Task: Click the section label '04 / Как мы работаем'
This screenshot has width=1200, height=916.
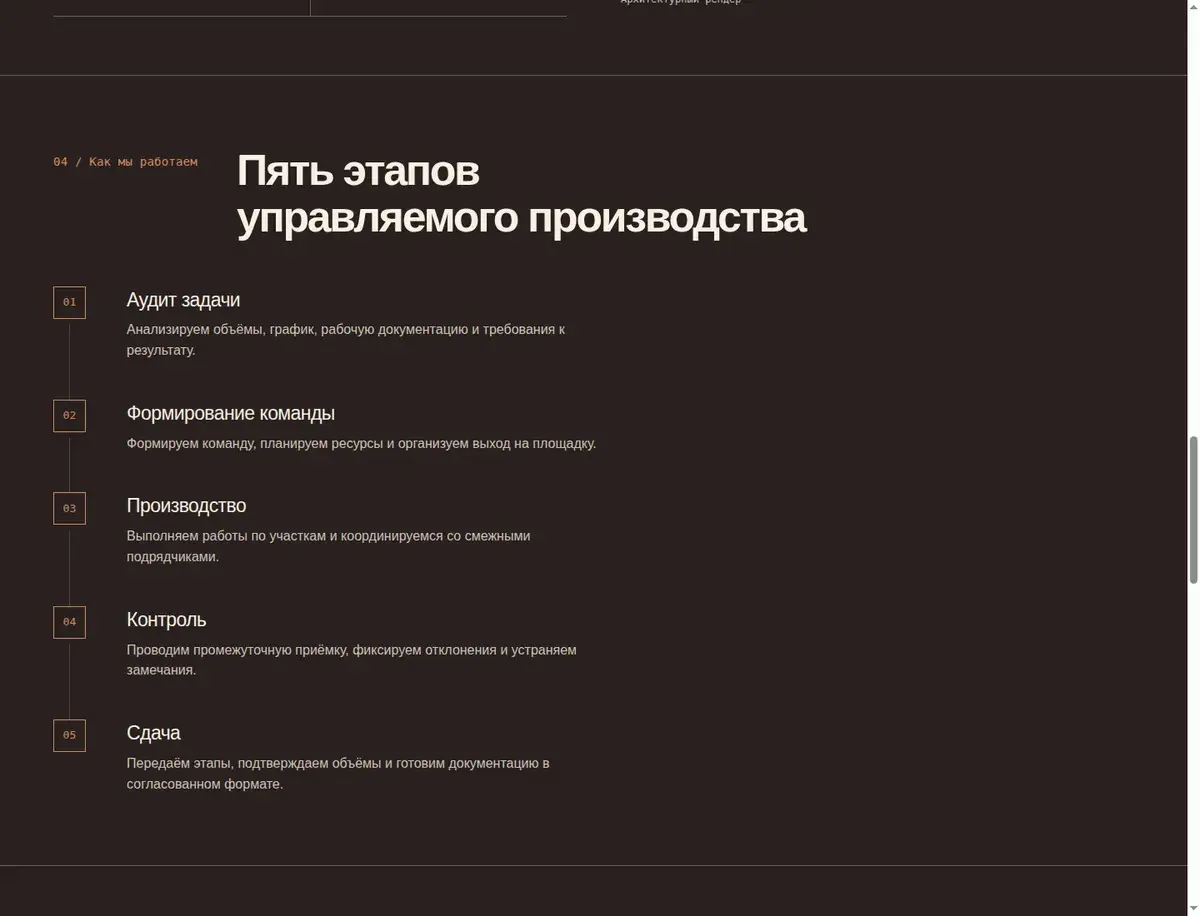Action: tap(125, 162)
